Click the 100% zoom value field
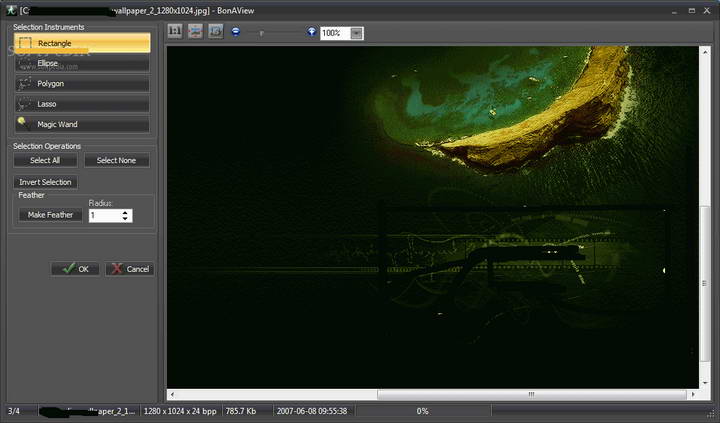The height and width of the screenshot is (423, 720). 335,33
